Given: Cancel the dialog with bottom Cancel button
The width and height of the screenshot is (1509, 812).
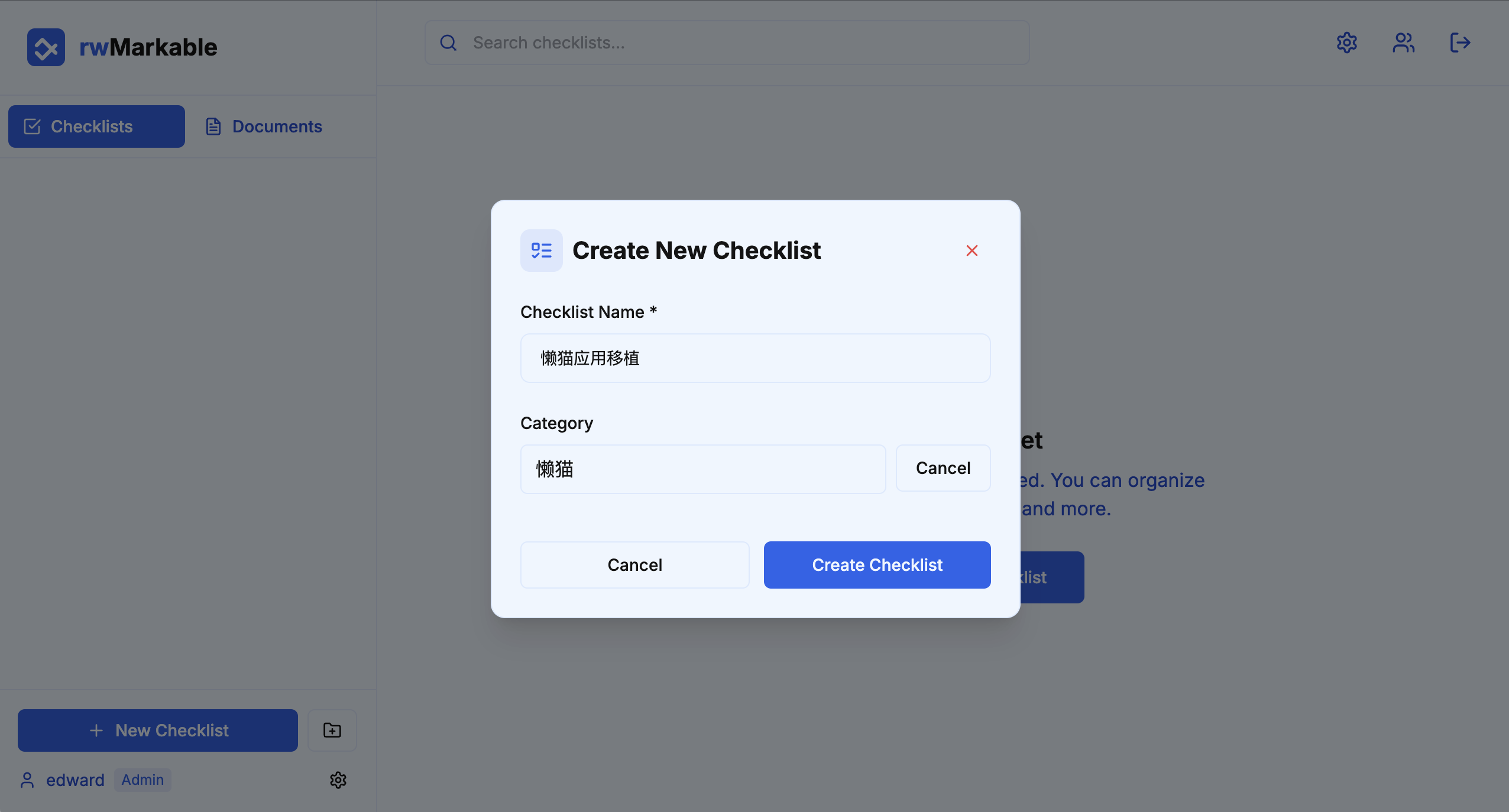Looking at the screenshot, I should [x=635, y=565].
